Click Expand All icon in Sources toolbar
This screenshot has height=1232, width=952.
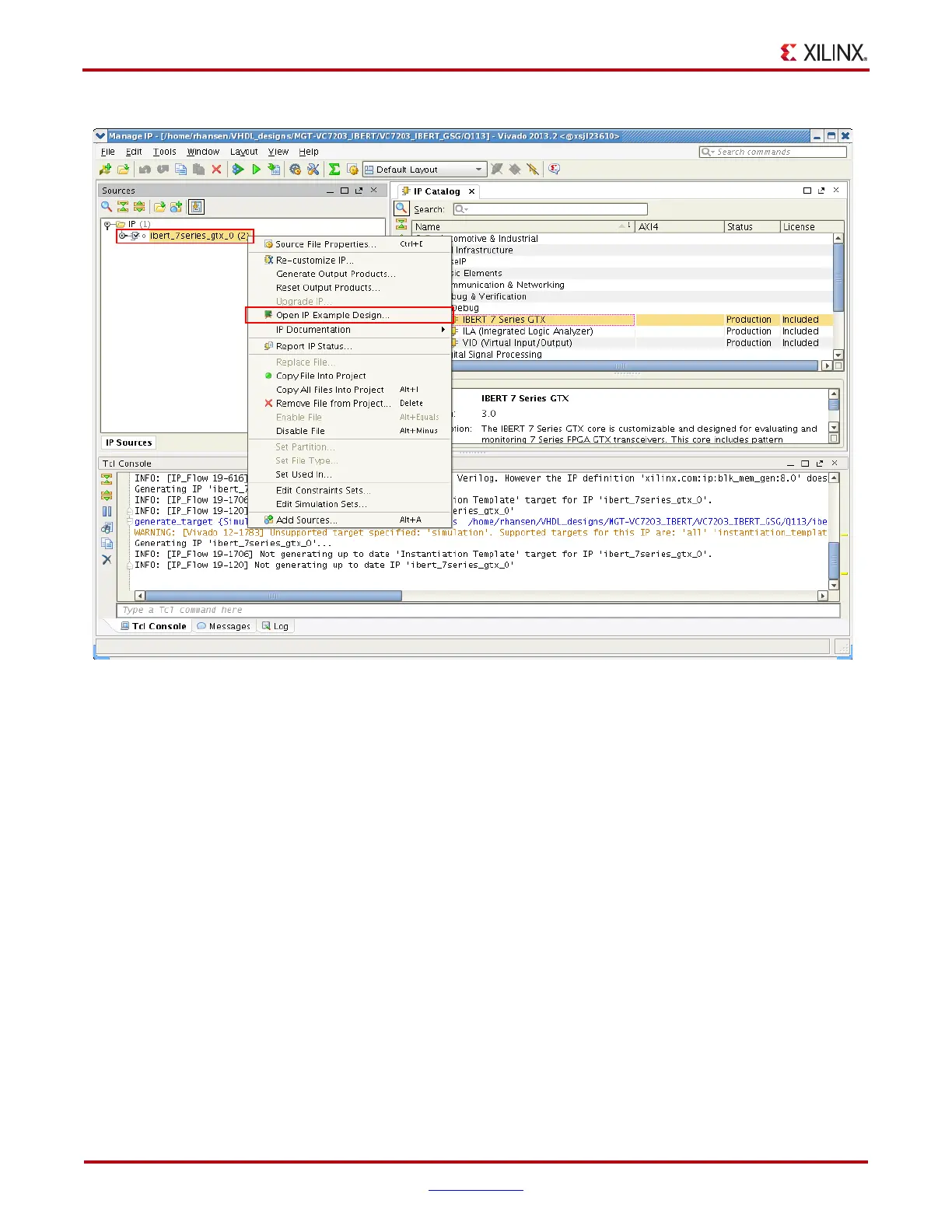139,206
